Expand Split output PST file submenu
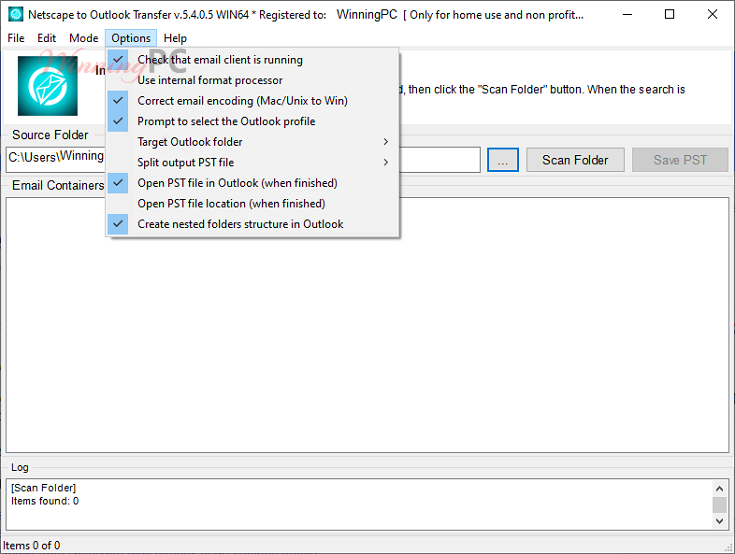Image resolution: width=735 pixels, height=554 pixels. tap(253, 163)
